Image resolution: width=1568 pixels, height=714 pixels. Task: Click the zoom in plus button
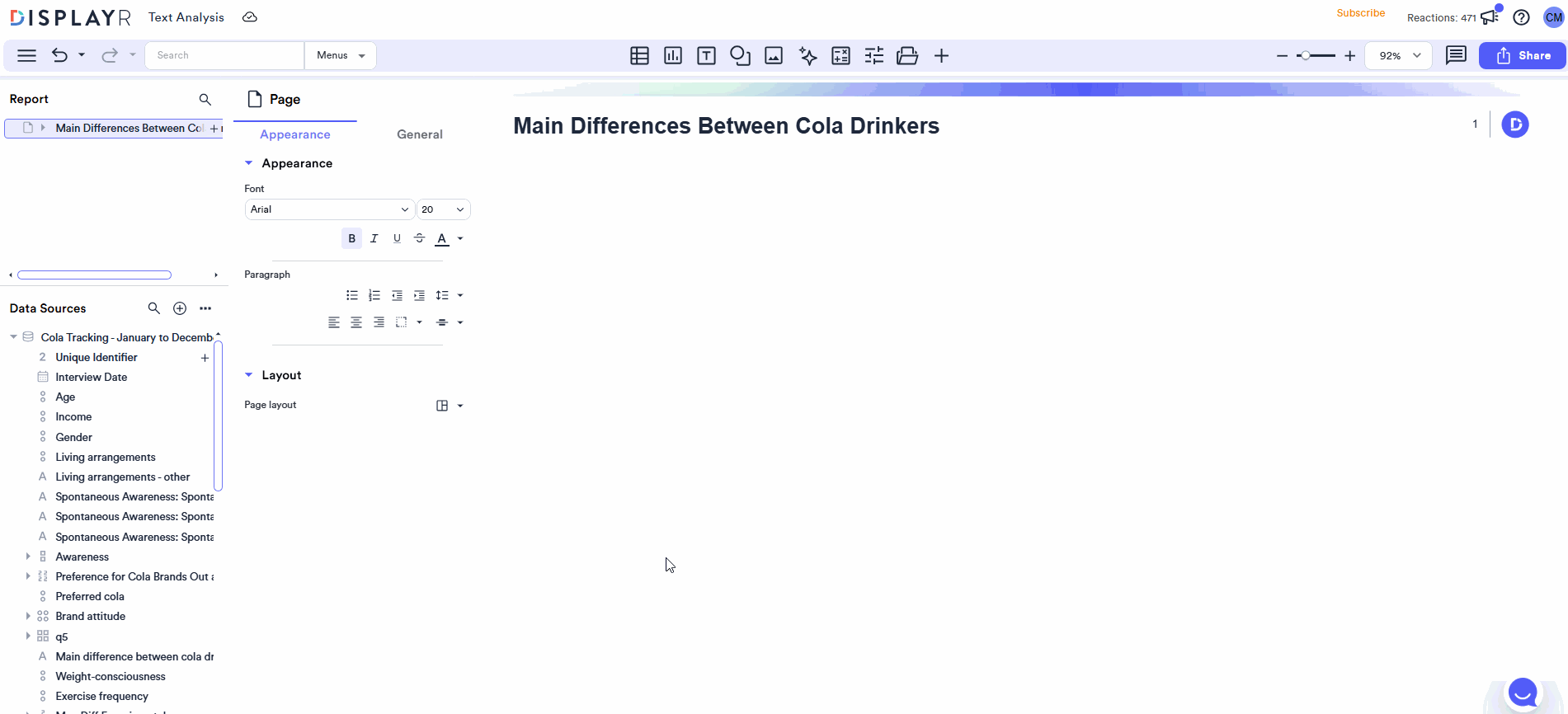1349,56
